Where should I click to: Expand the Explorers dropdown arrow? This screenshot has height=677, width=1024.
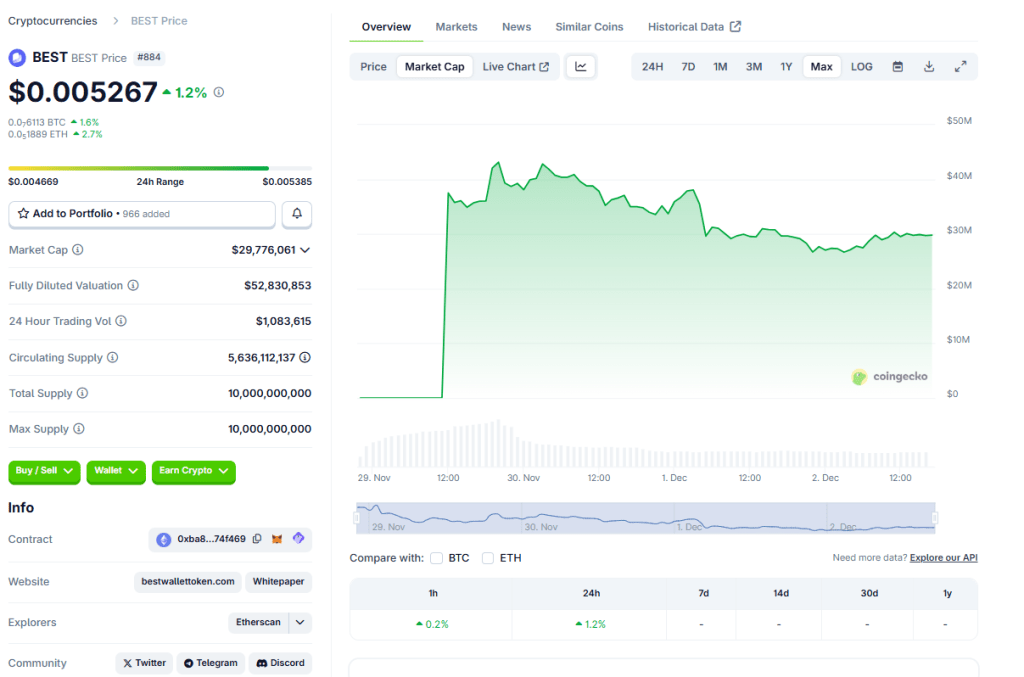click(x=300, y=622)
